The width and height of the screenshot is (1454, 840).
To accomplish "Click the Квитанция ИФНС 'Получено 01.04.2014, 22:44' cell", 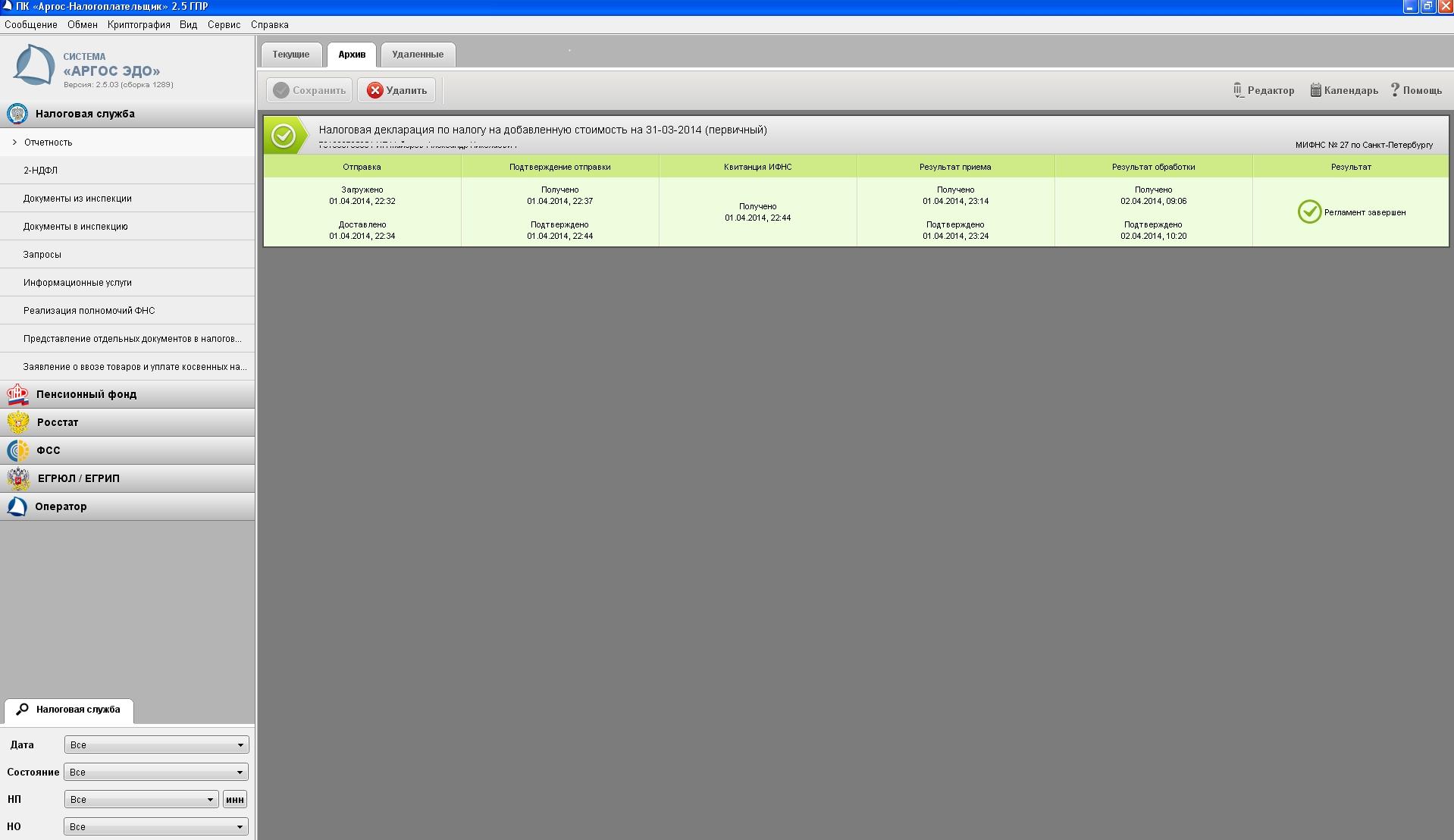I will click(758, 212).
